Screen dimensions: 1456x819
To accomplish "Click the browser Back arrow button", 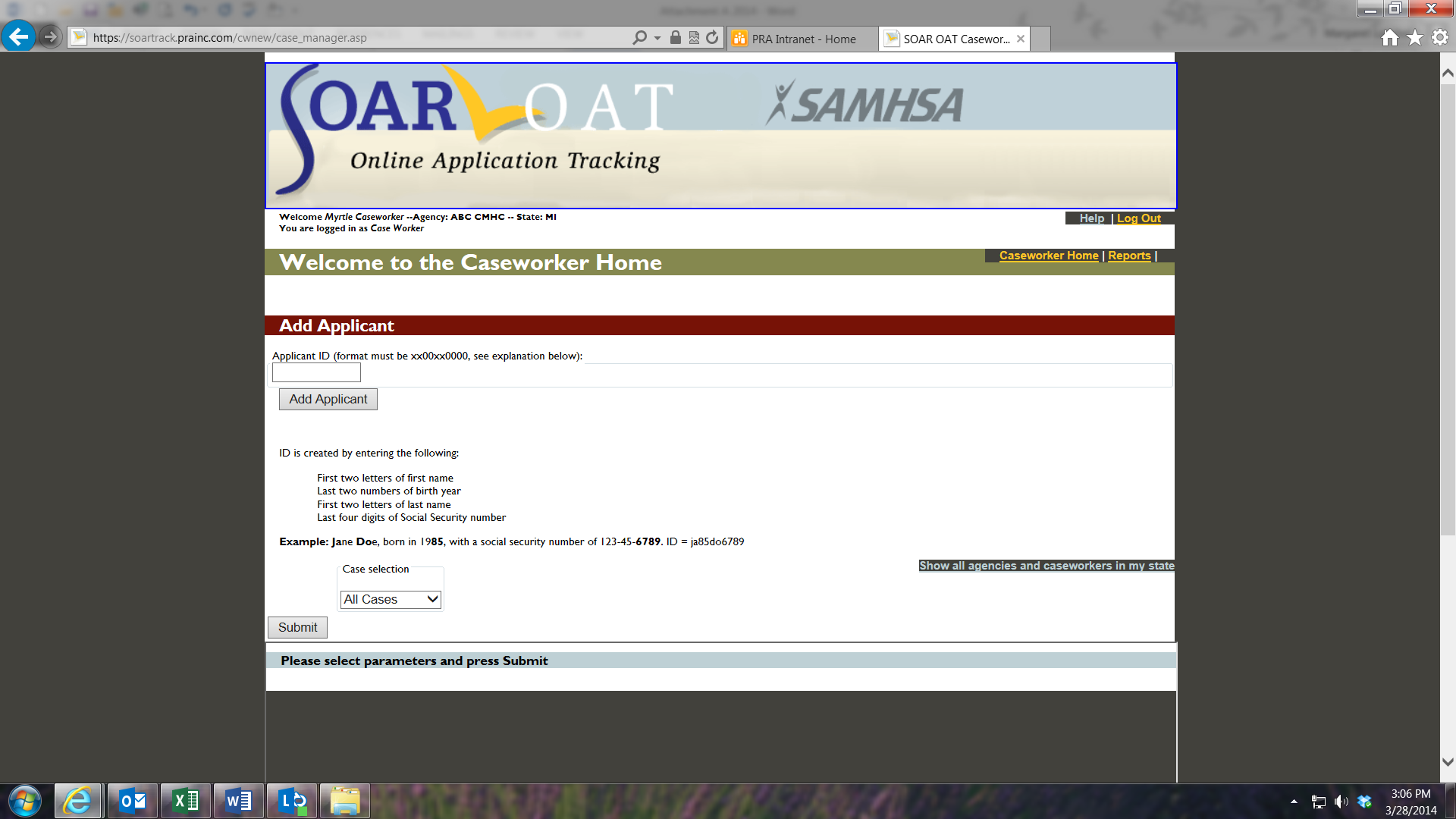I will pyautogui.click(x=18, y=36).
